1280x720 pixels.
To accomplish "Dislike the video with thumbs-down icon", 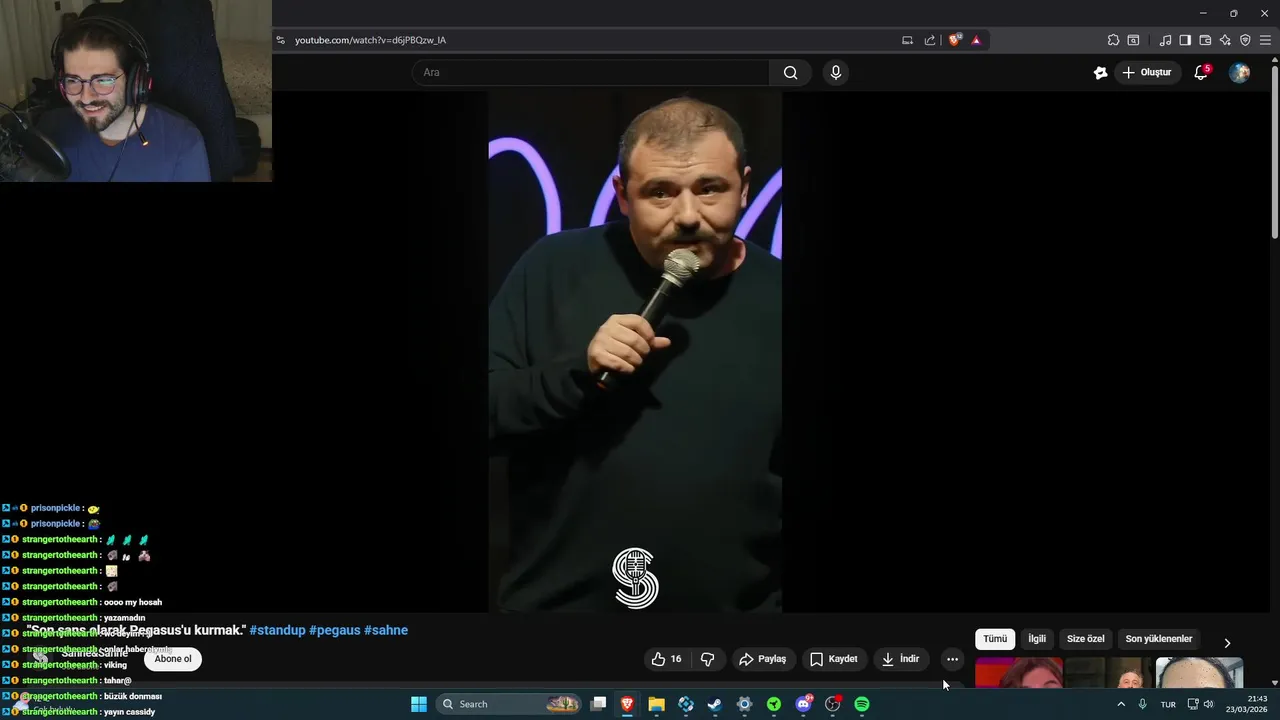I will 708,659.
